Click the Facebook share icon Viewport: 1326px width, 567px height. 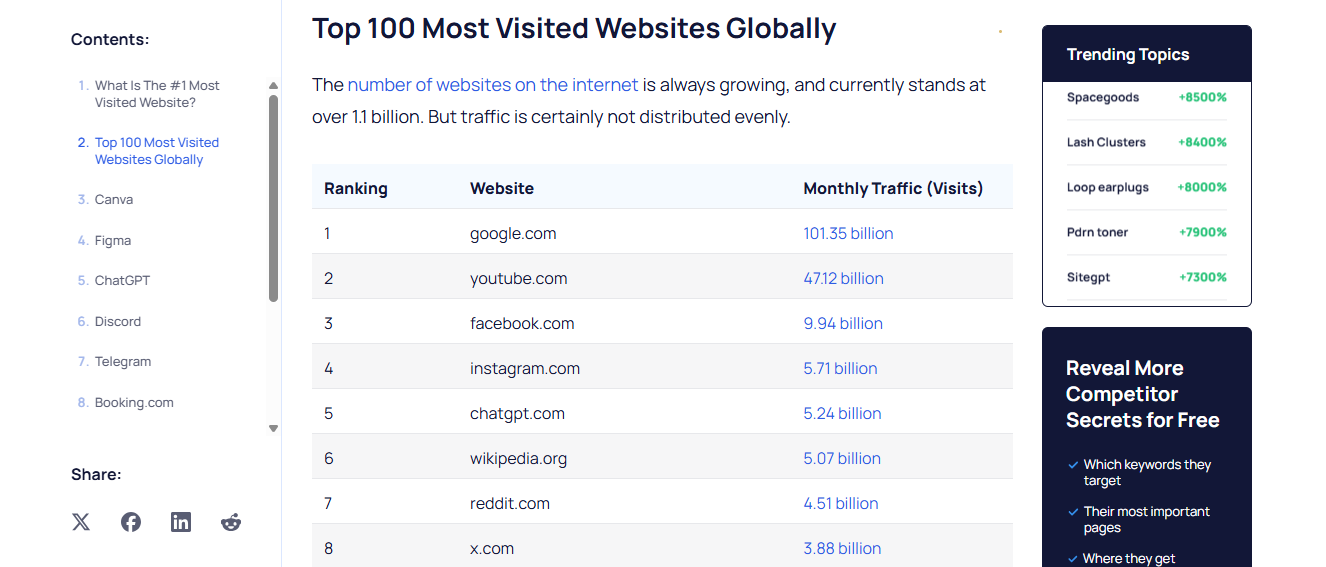131,522
